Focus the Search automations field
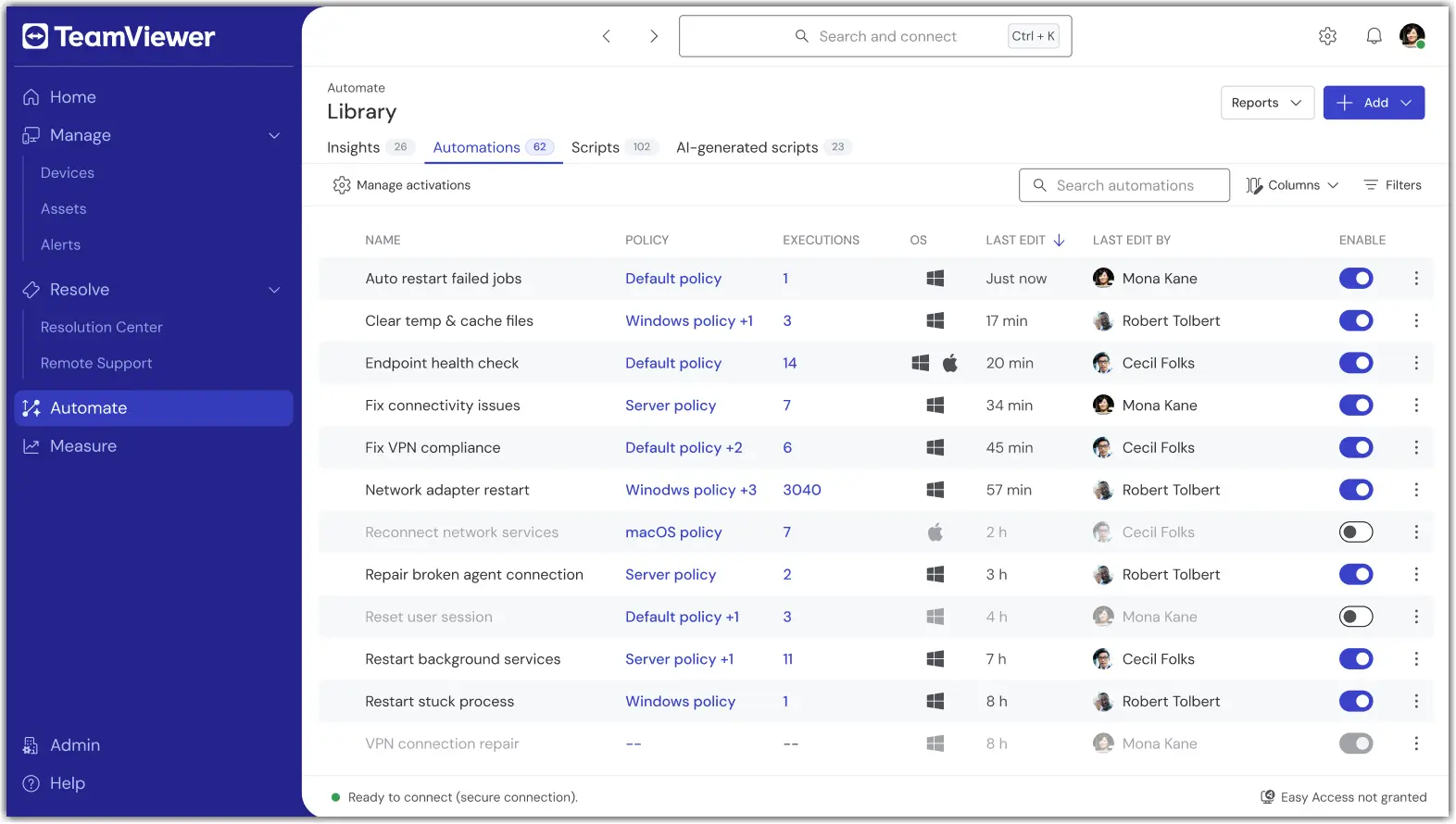 [1124, 185]
